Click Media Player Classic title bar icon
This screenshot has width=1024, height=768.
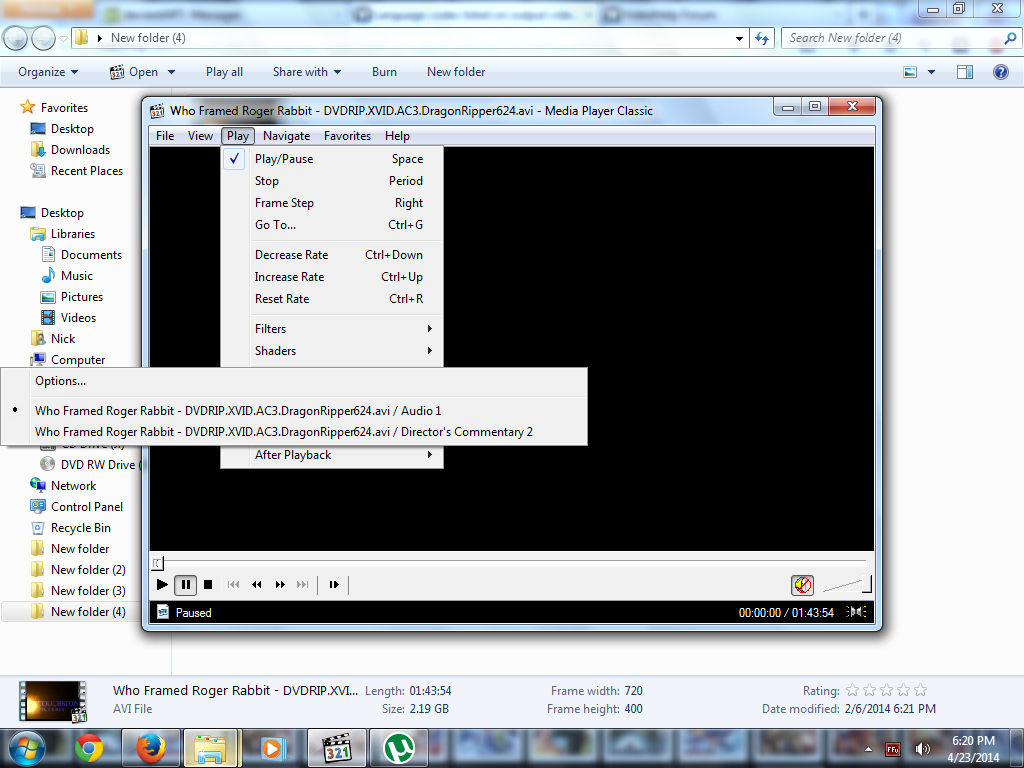pyautogui.click(x=157, y=111)
